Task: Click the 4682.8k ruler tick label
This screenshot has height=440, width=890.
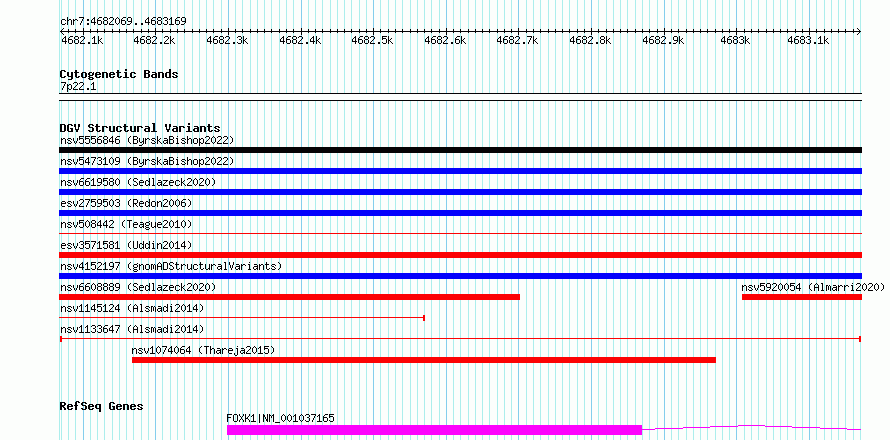Action: click(x=590, y=40)
